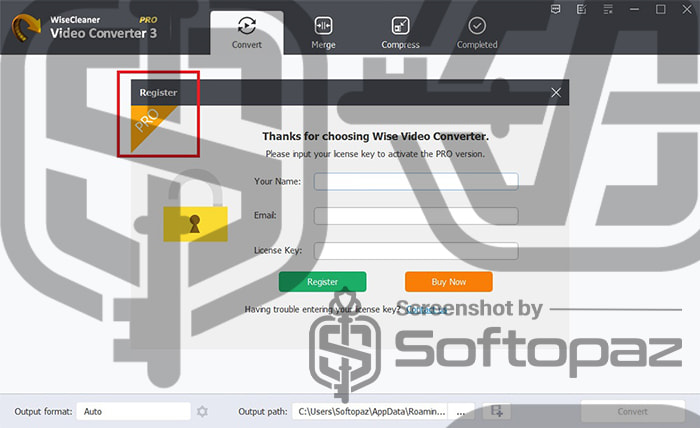Browse output path with the ellipsis button
Image resolution: width=700 pixels, height=428 pixels.
(x=461, y=411)
